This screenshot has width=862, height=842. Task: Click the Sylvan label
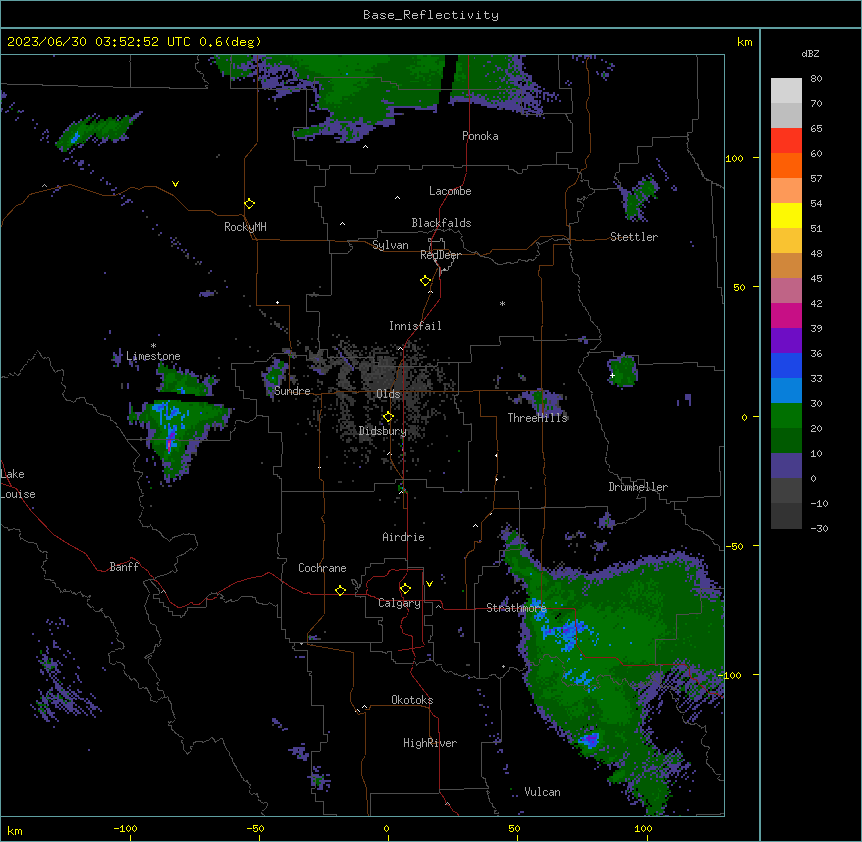pyautogui.click(x=390, y=245)
